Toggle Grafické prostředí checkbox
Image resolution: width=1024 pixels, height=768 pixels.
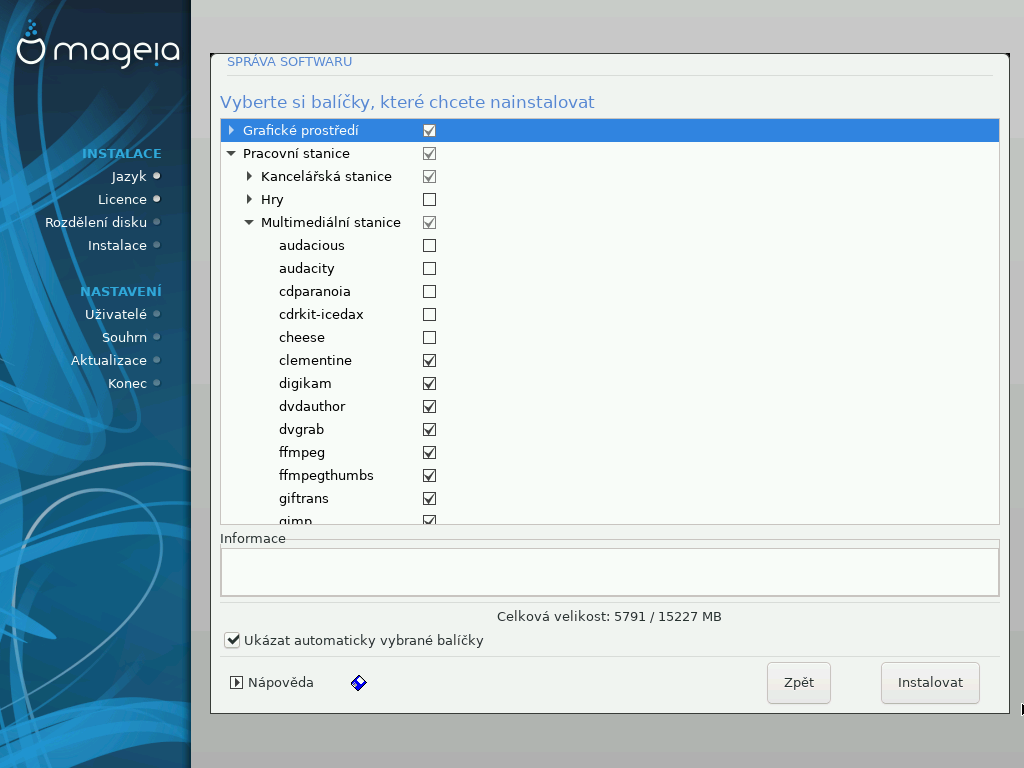(429, 131)
